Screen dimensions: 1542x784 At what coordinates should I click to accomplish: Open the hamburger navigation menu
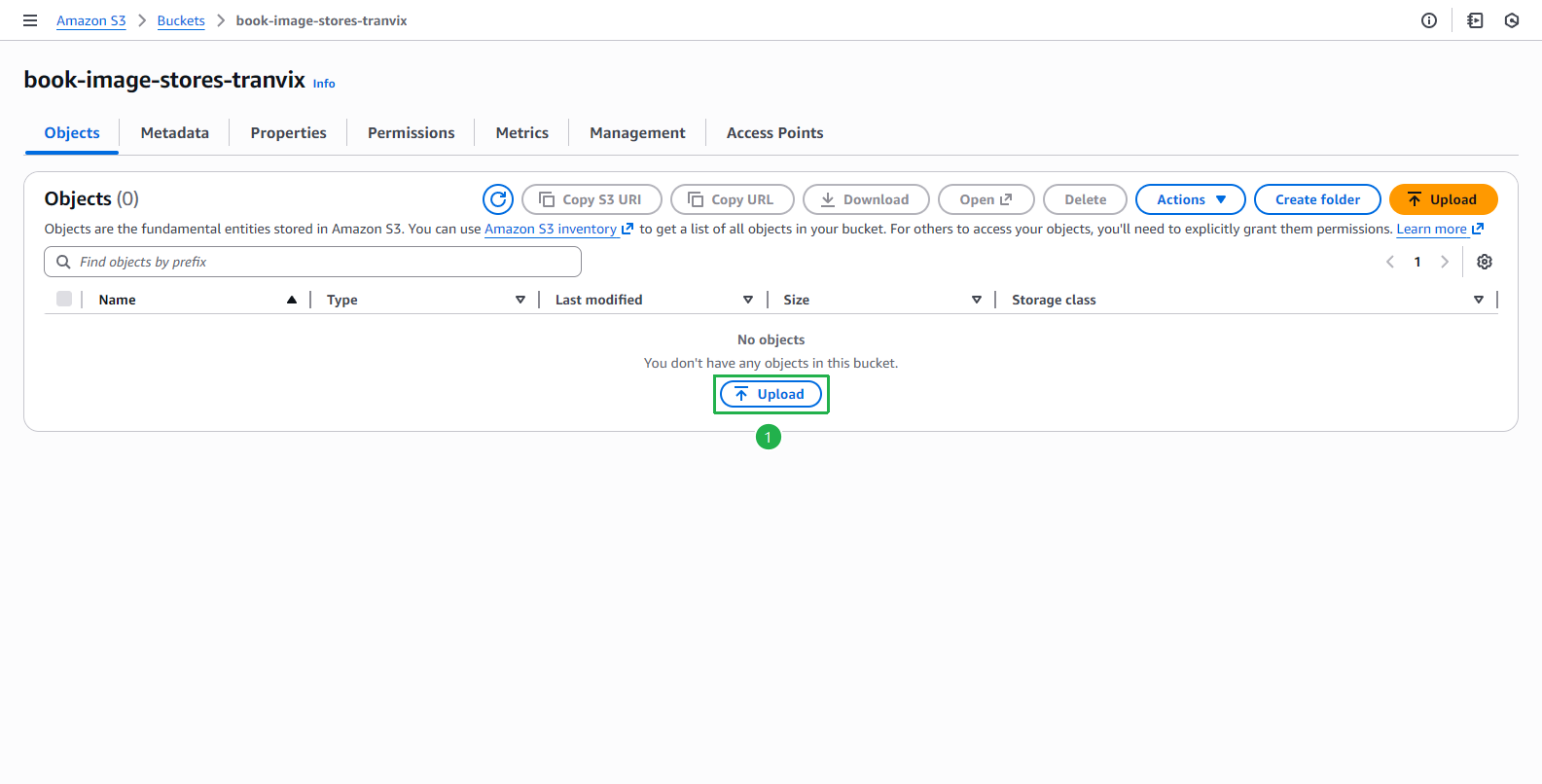tap(30, 20)
